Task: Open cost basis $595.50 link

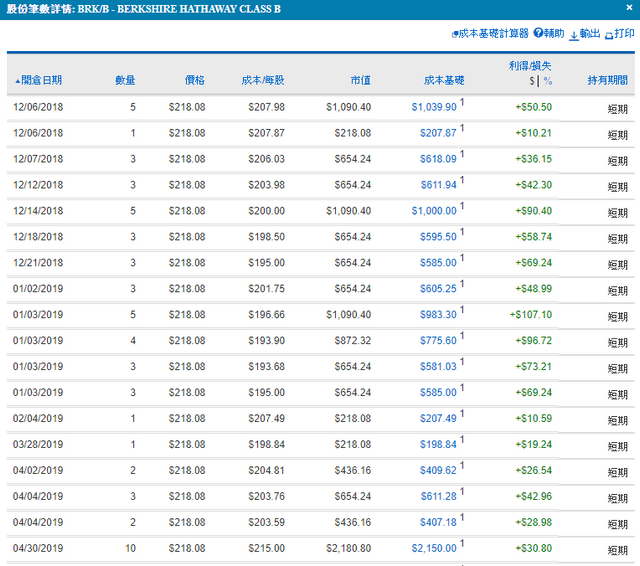Action: click(x=438, y=237)
